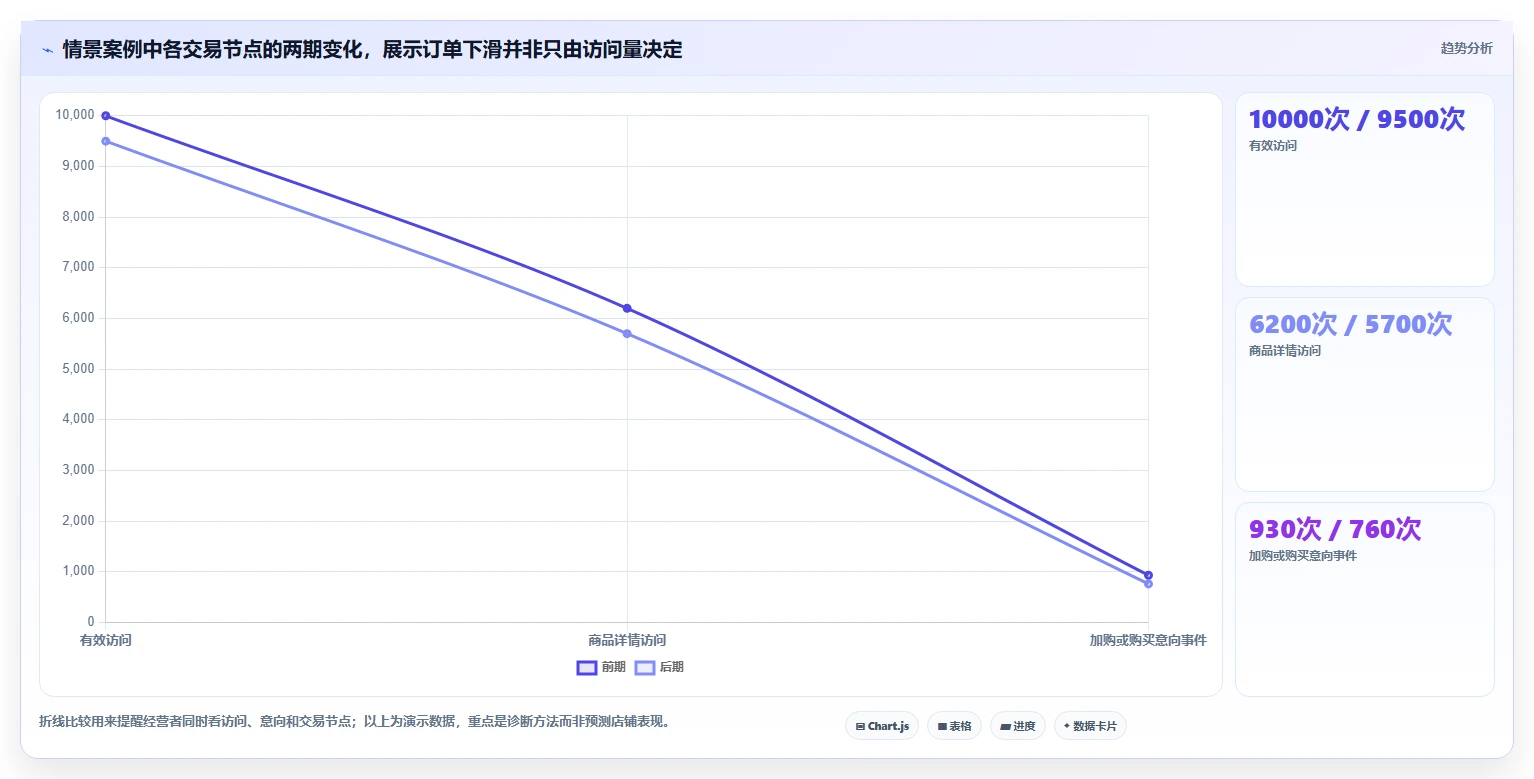Click the 5,000 y-axis label

[78, 369]
